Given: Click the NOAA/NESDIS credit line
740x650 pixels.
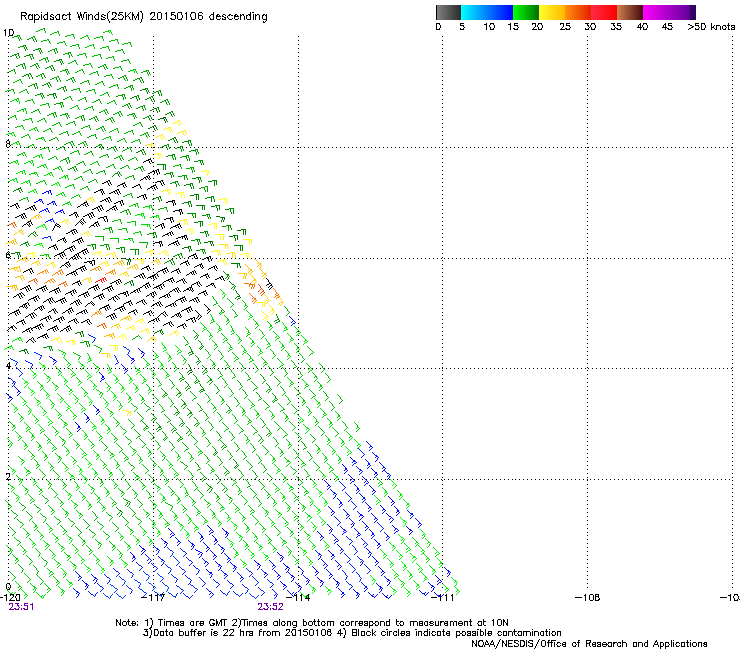Looking at the screenshot, I should coord(589,644).
